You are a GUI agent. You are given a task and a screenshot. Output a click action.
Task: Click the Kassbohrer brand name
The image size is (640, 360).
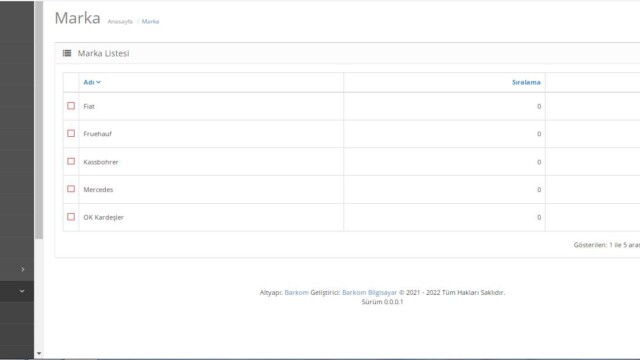coord(101,162)
